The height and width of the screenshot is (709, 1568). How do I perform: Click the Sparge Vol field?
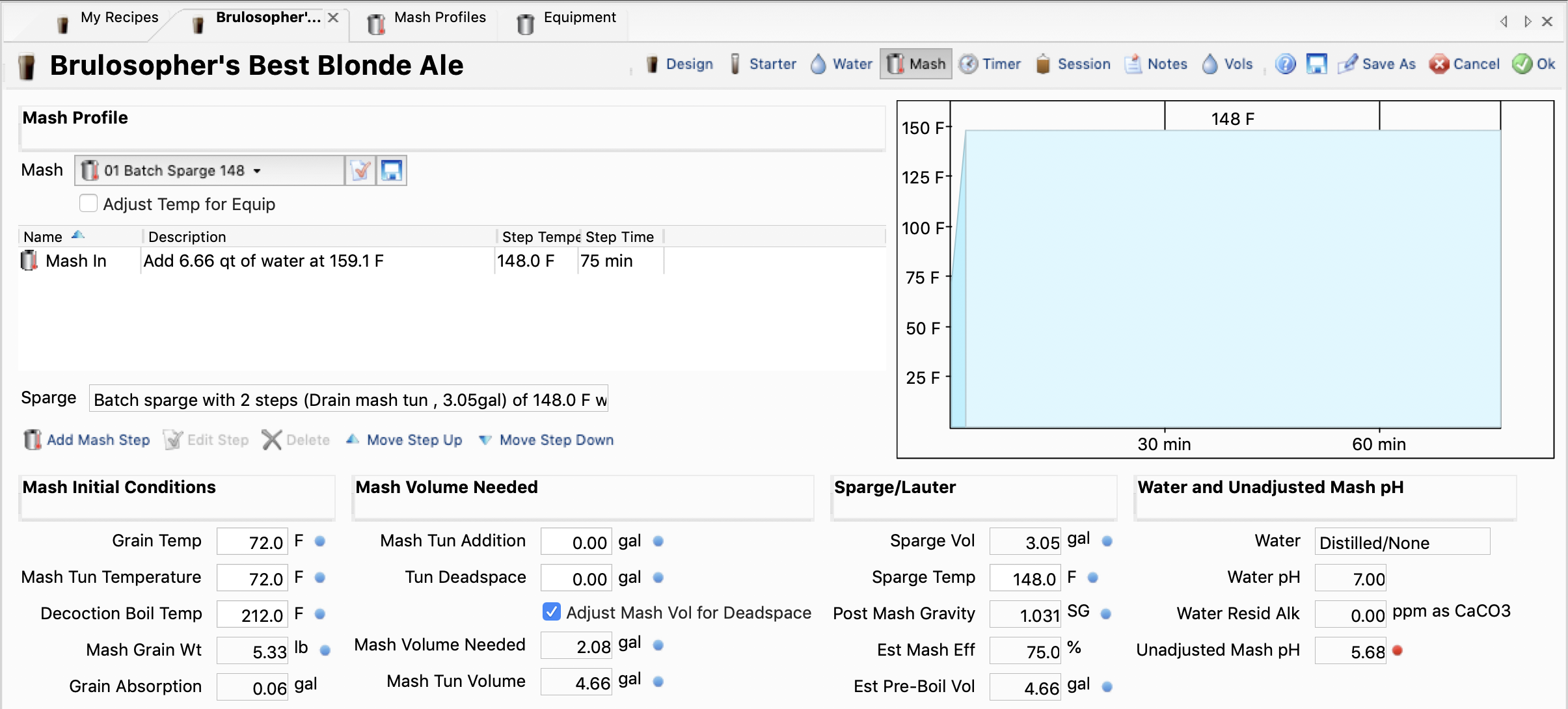[1025, 542]
